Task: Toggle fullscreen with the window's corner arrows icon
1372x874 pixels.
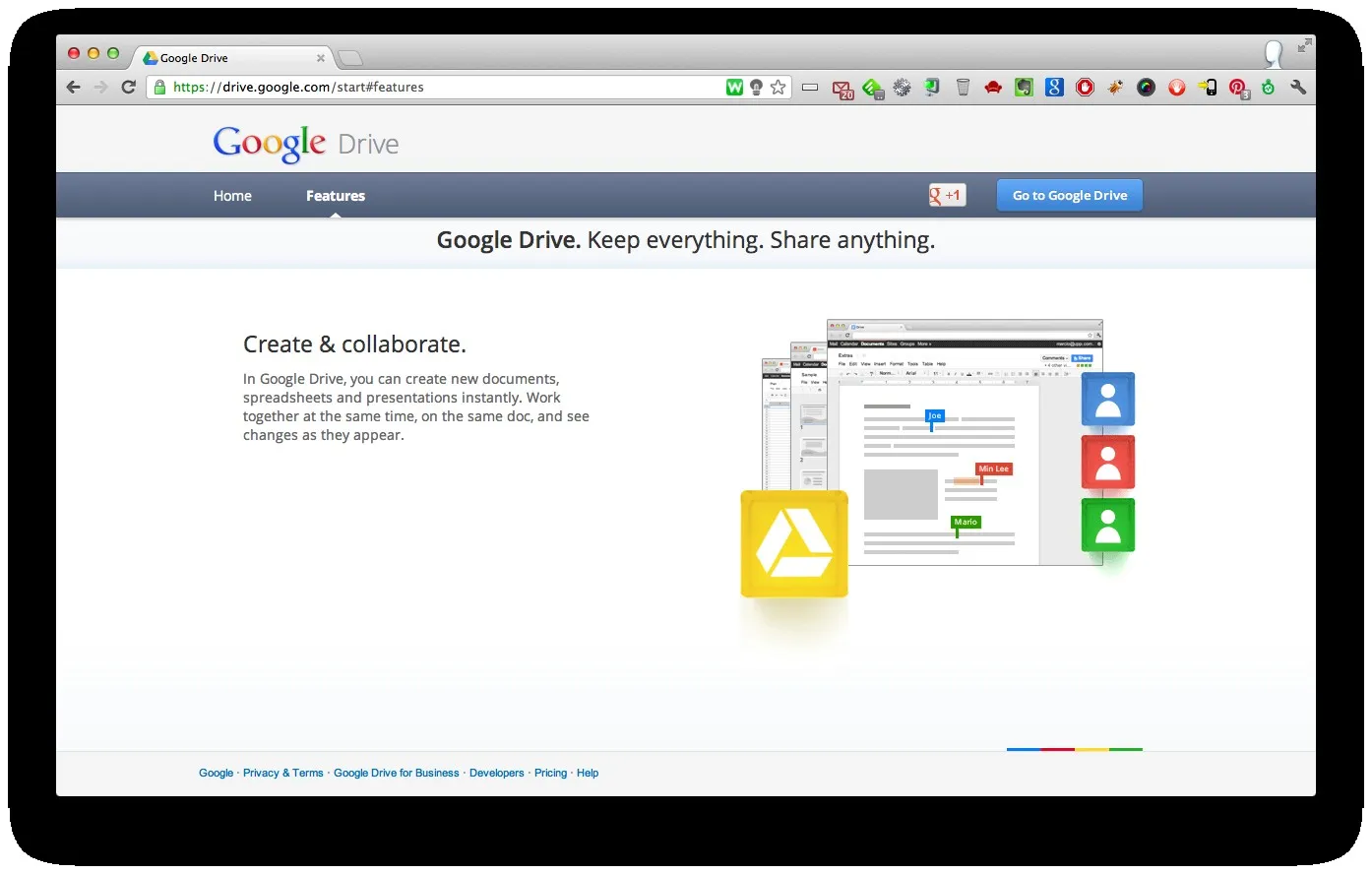Action: tap(1304, 45)
